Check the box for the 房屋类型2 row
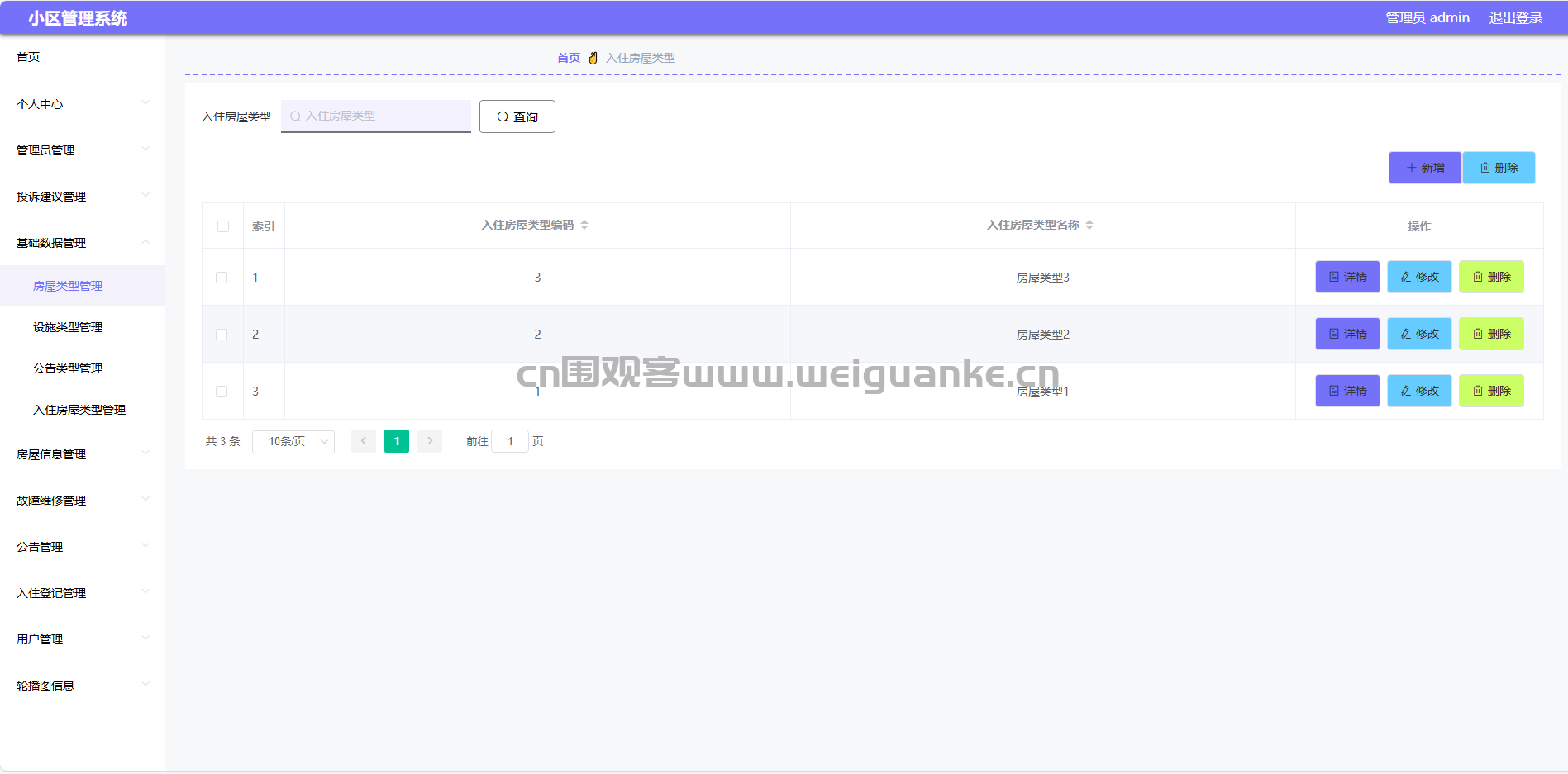The height and width of the screenshot is (774, 1568). point(222,335)
